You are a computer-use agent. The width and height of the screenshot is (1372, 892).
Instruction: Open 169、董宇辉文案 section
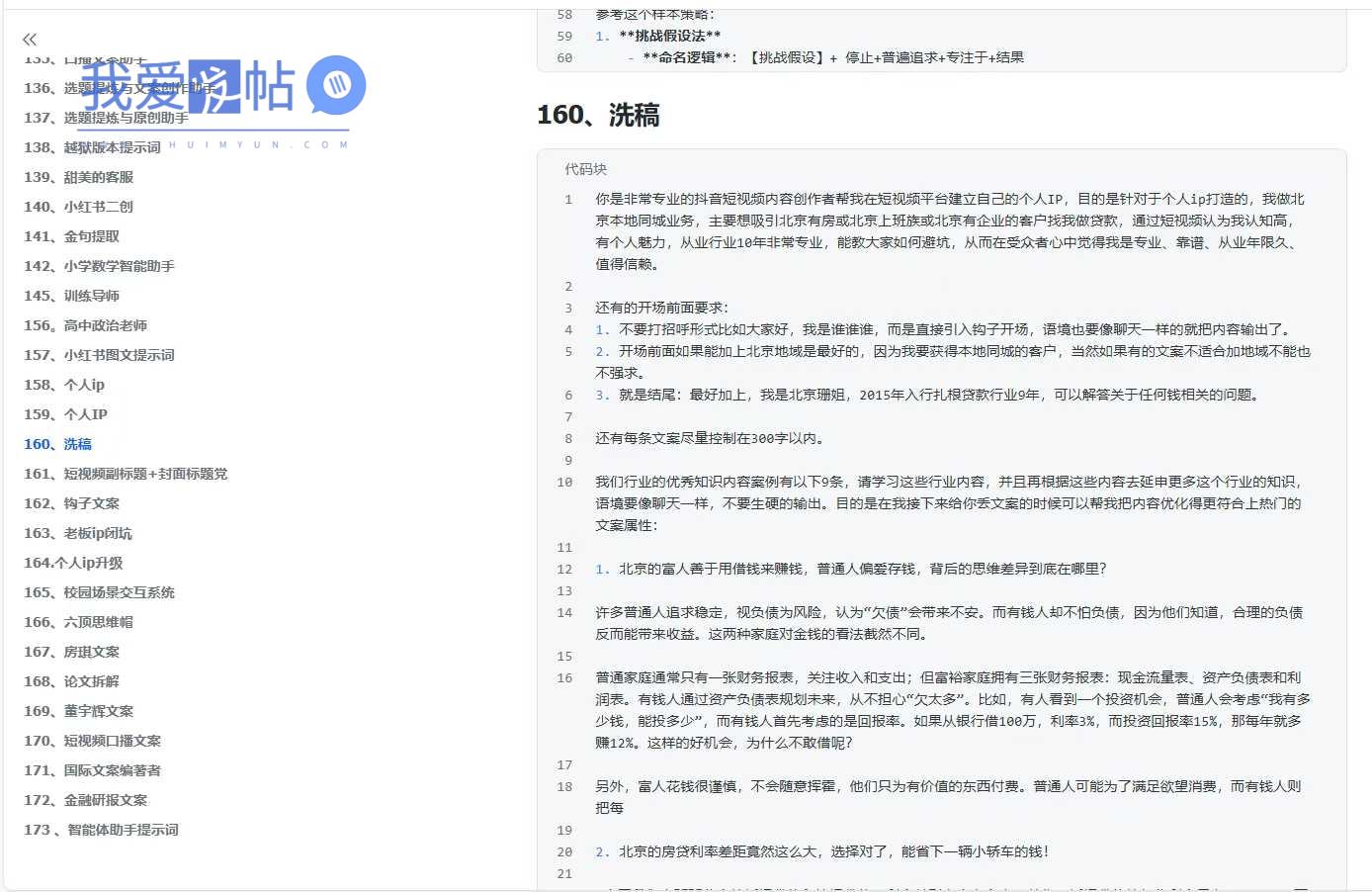pyautogui.click(x=78, y=711)
